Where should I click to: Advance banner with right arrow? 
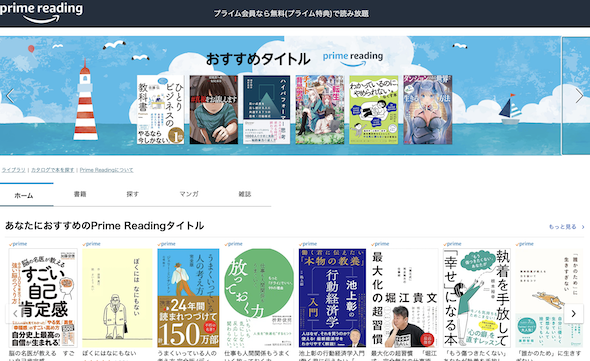[579, 96]
